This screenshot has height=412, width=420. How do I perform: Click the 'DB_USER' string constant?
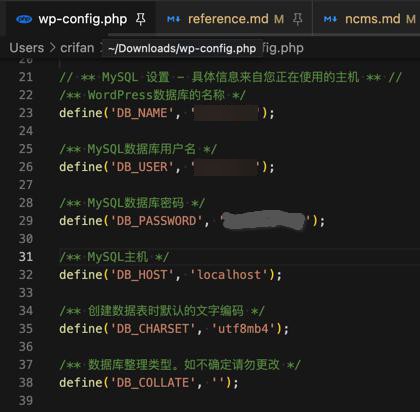tap(142, 167)
